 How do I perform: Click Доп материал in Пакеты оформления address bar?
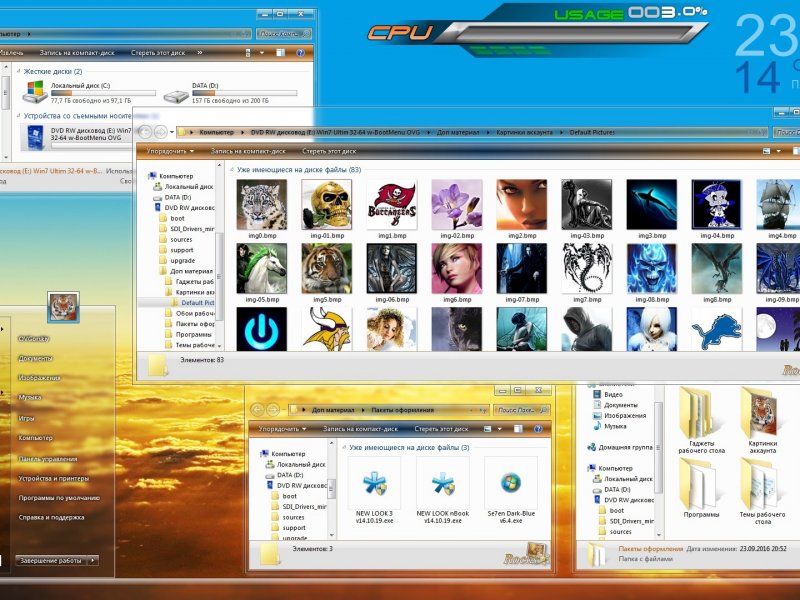point(333,410)
